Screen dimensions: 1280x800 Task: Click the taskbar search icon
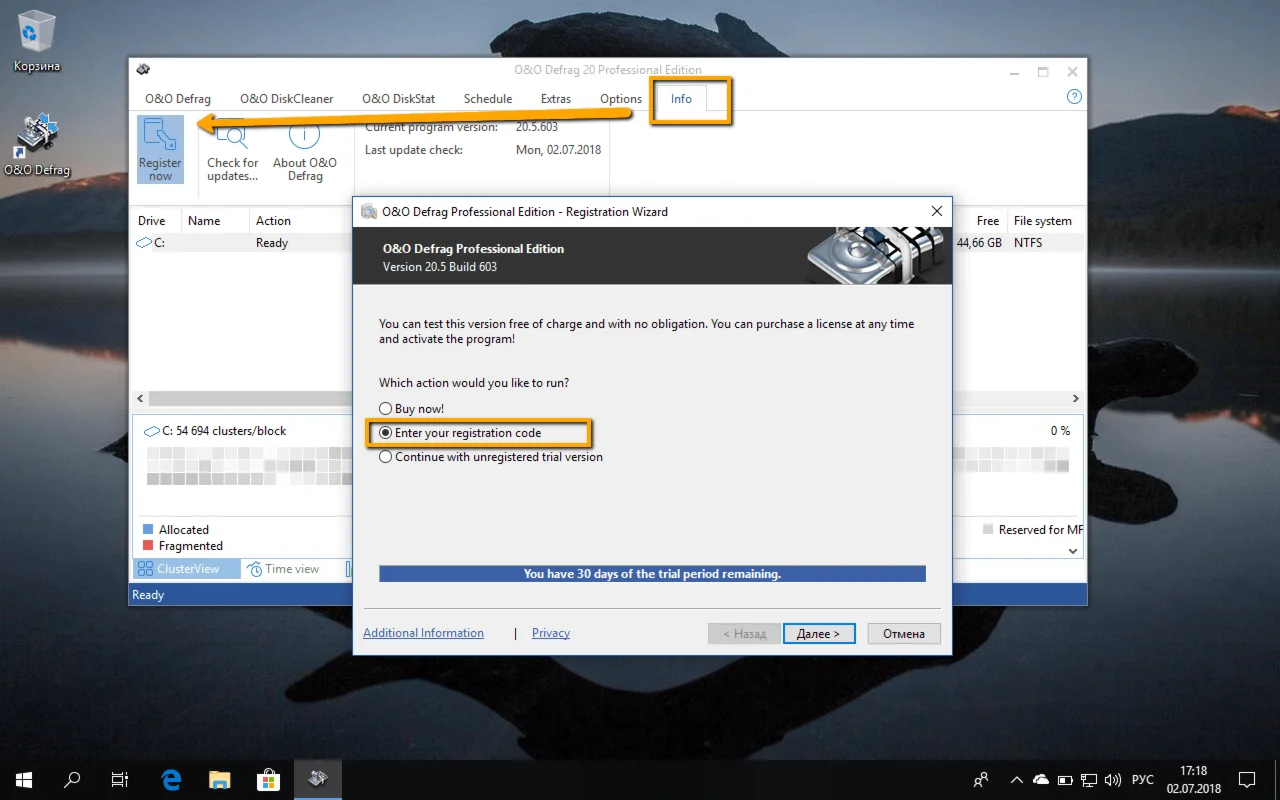[x=72, y=779]
